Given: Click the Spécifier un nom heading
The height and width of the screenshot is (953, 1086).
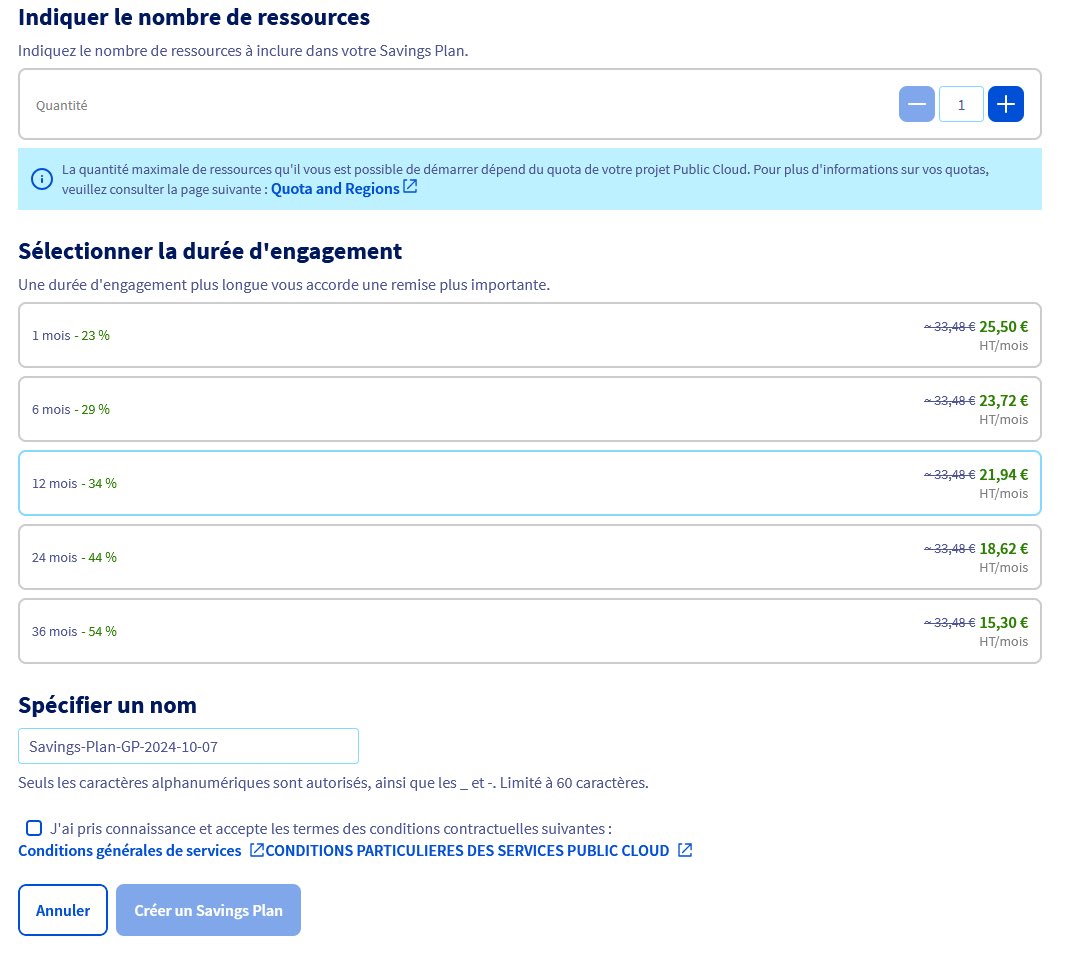Looking at the screenshot, I should (107, 705).
